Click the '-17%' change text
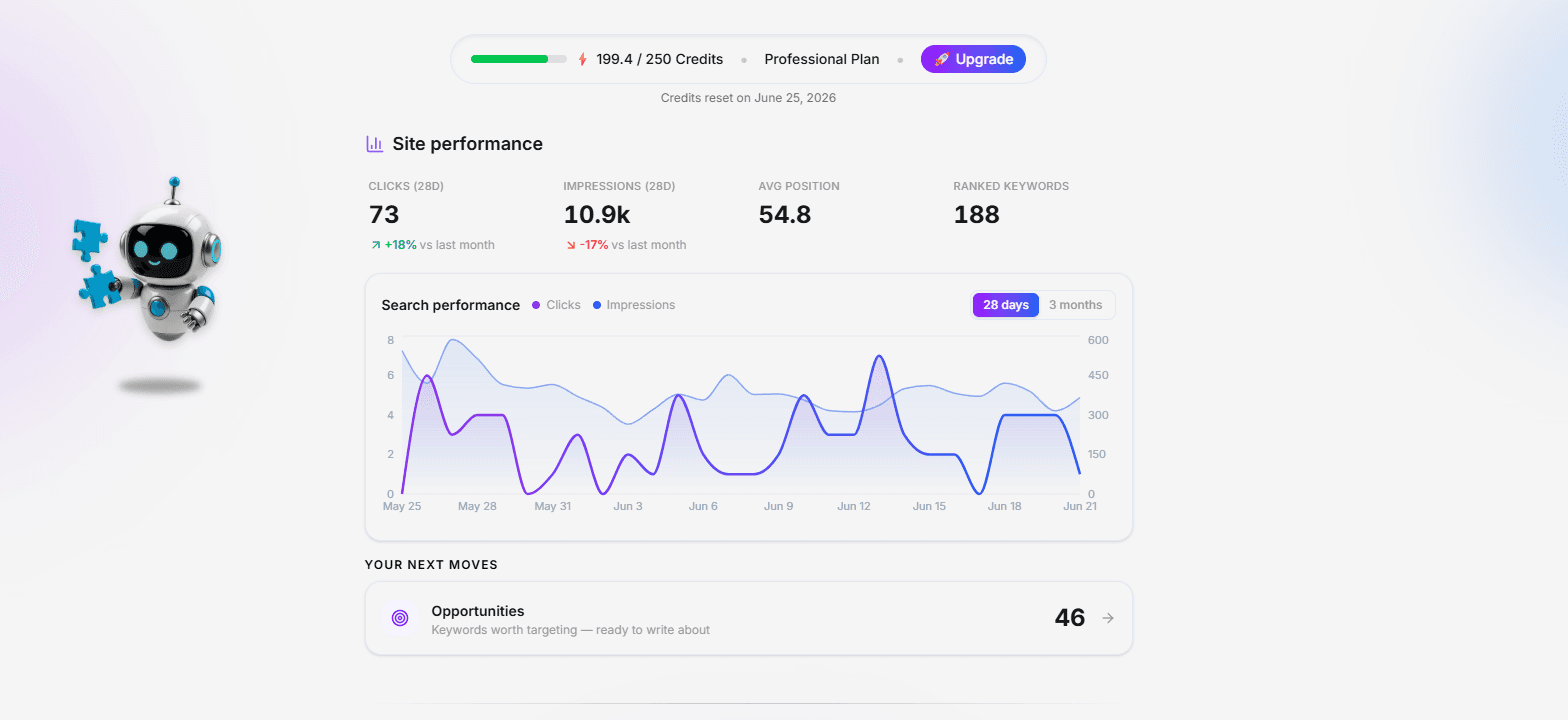The width and height of the screenshot is (1568, 720). 594,245
